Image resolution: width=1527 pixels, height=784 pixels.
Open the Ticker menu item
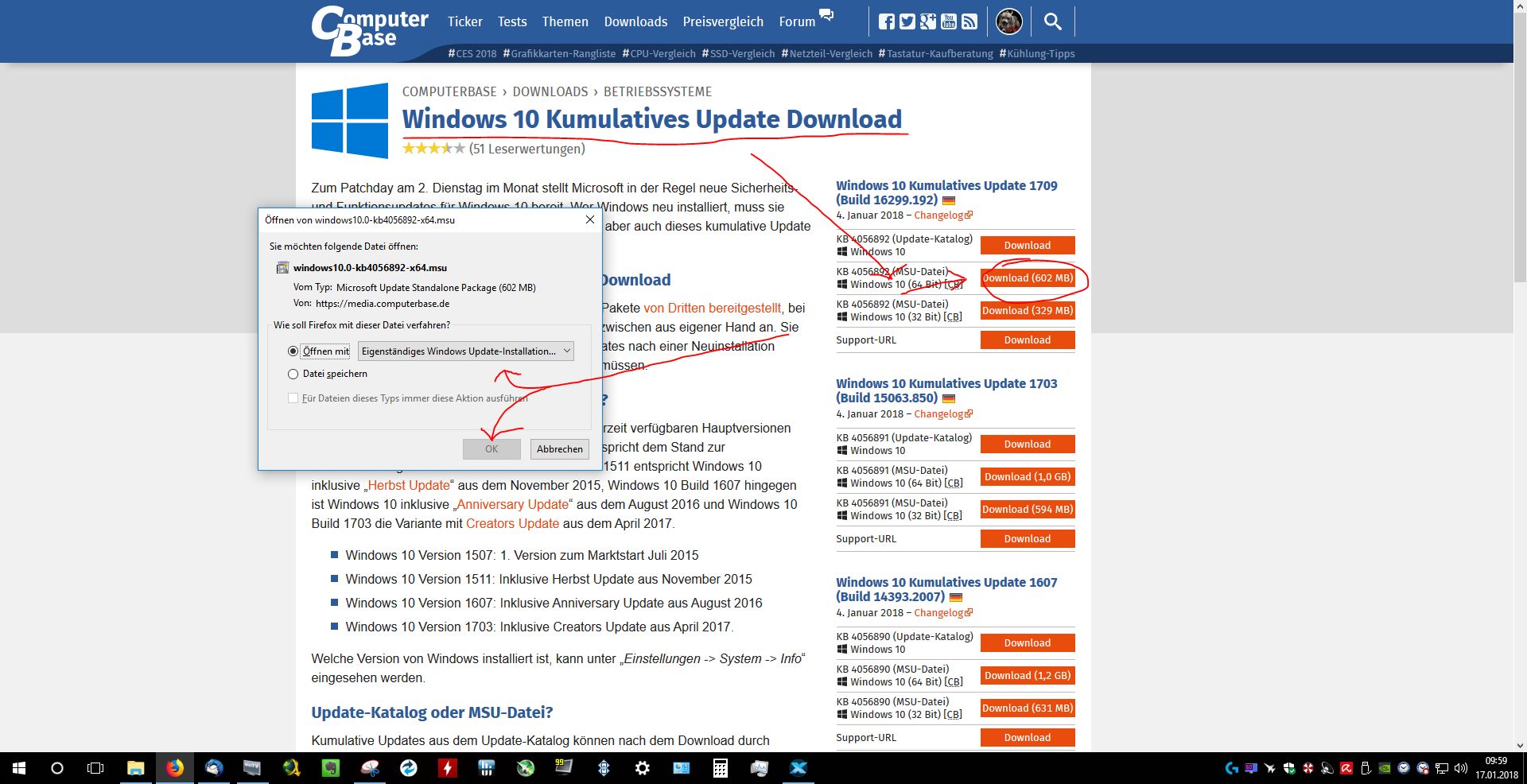465,21
